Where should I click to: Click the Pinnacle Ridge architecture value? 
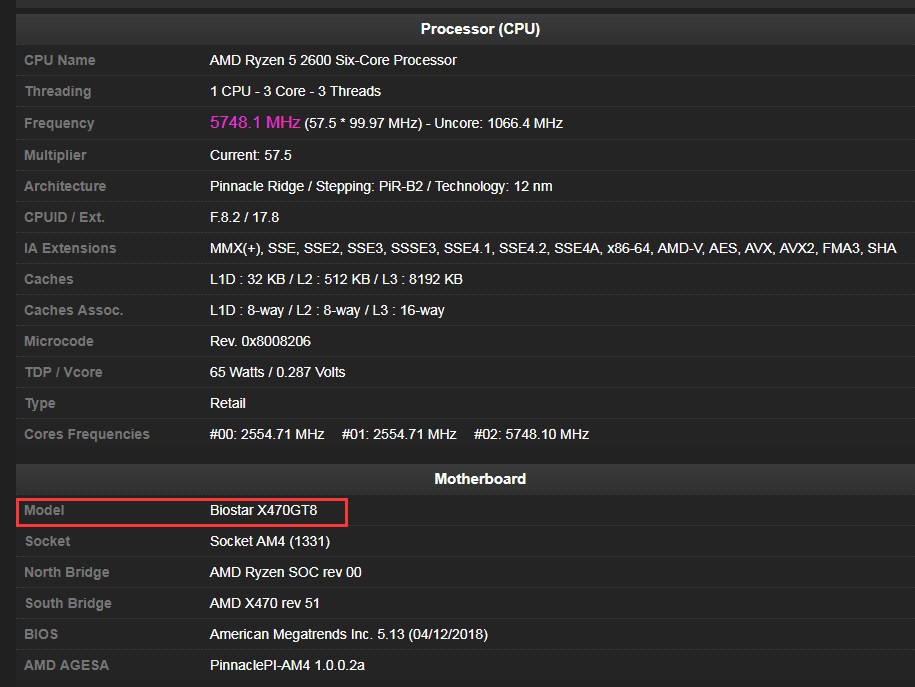coord(380,186)
